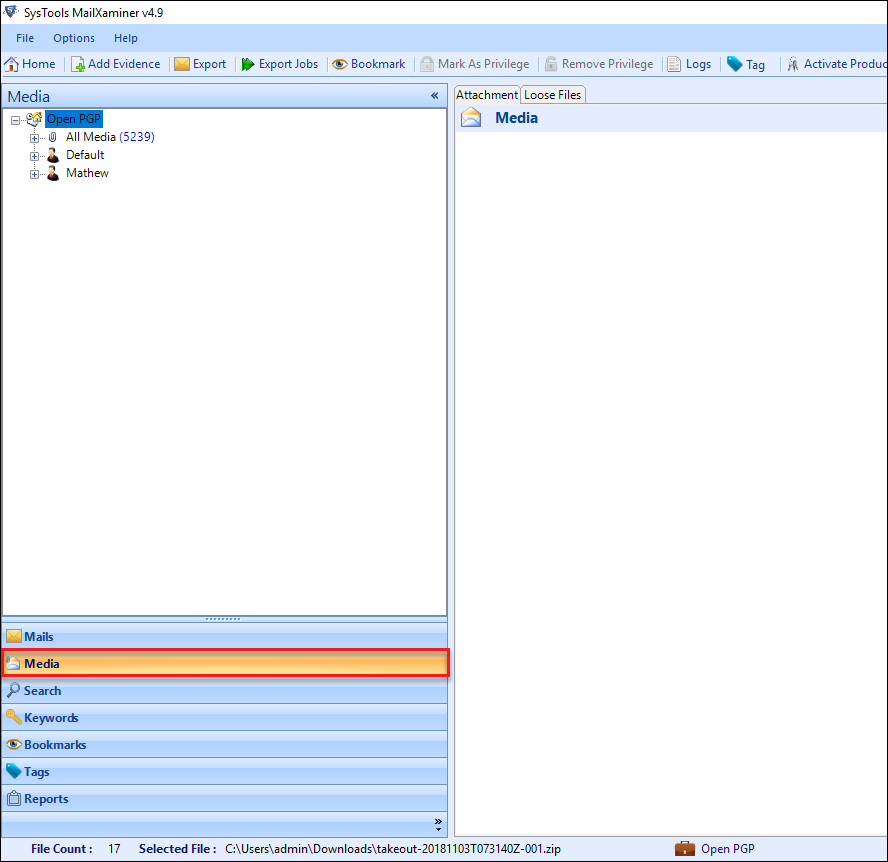Click the Search magnifier icon in sidebar
The image size is (888, 862).
pyautogui.click(x=13, y=690)
